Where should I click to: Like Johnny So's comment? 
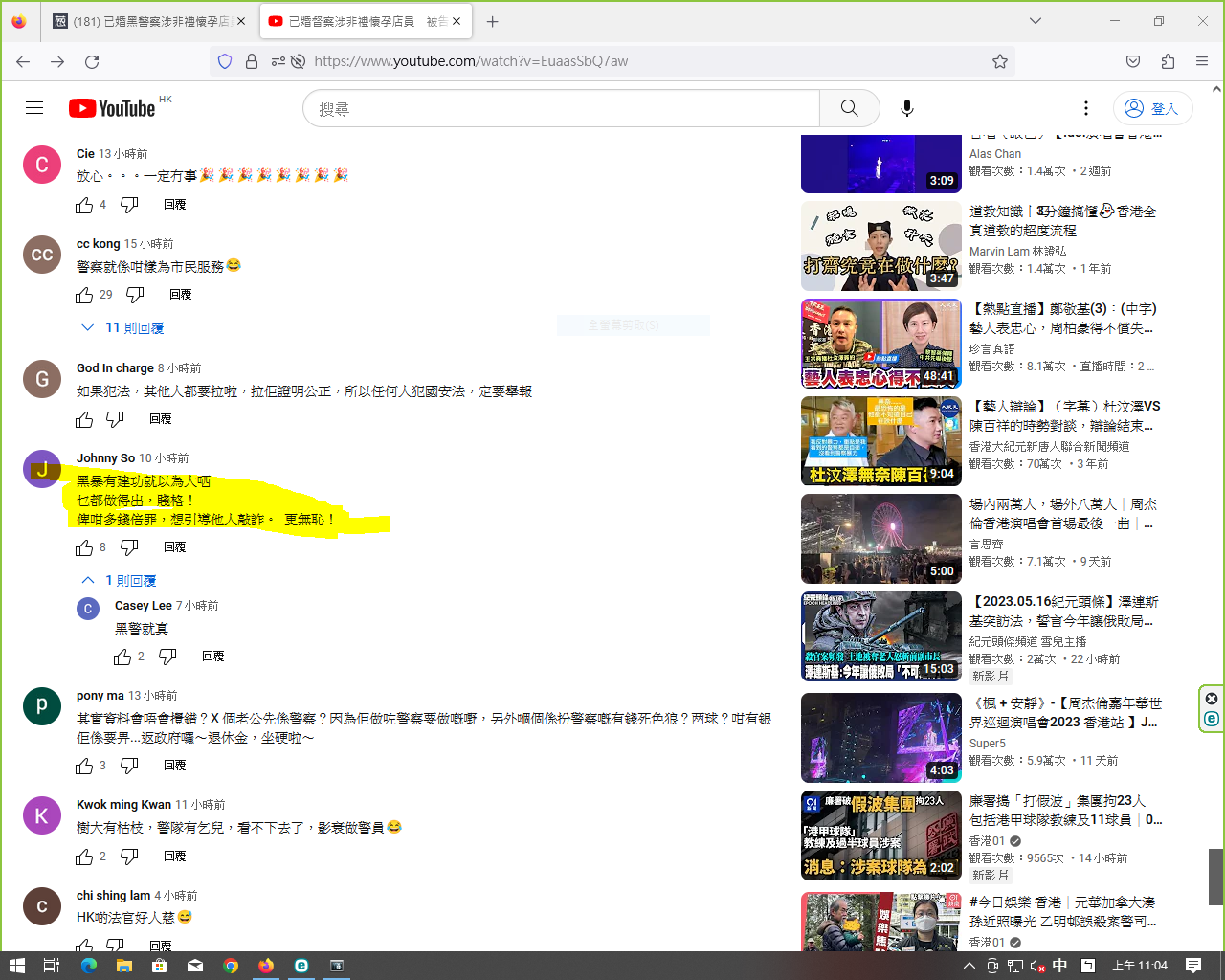84,547
